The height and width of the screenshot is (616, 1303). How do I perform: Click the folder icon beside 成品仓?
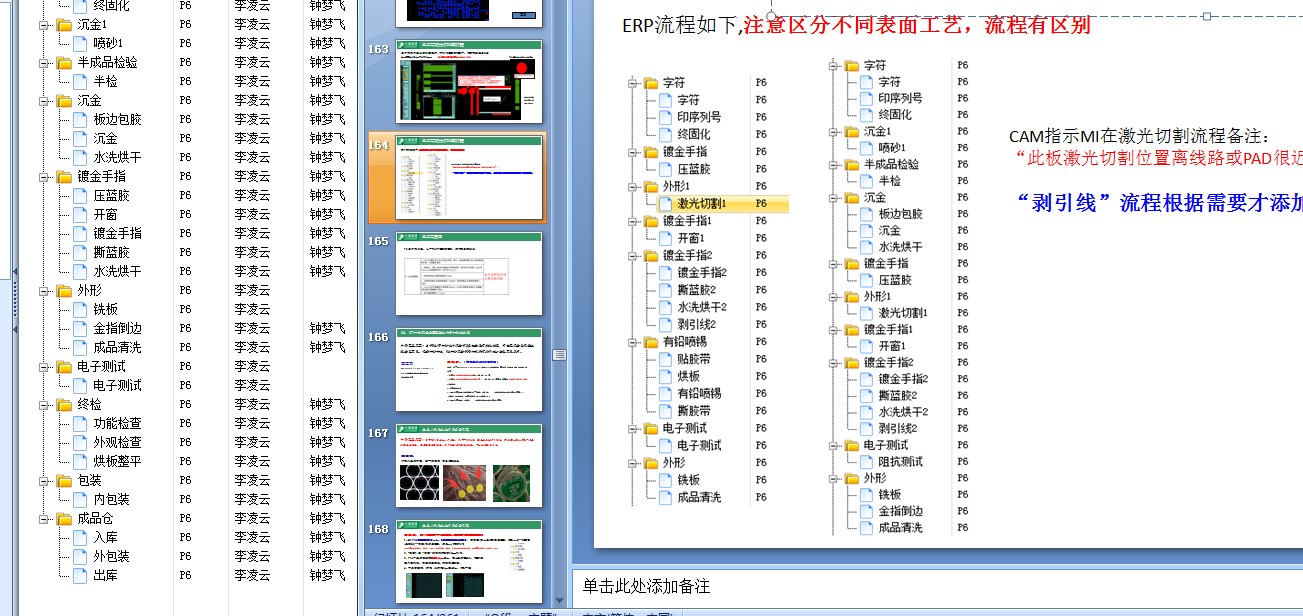click(65, 519)
